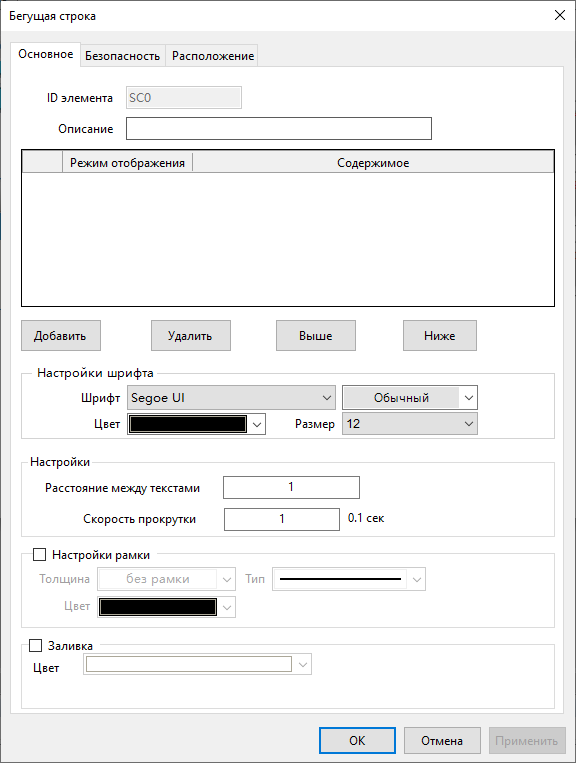The width and height of the screenshot is (576, 763).
Task: Enable the Настройки рамки checkbox
Action: [39, 555]
